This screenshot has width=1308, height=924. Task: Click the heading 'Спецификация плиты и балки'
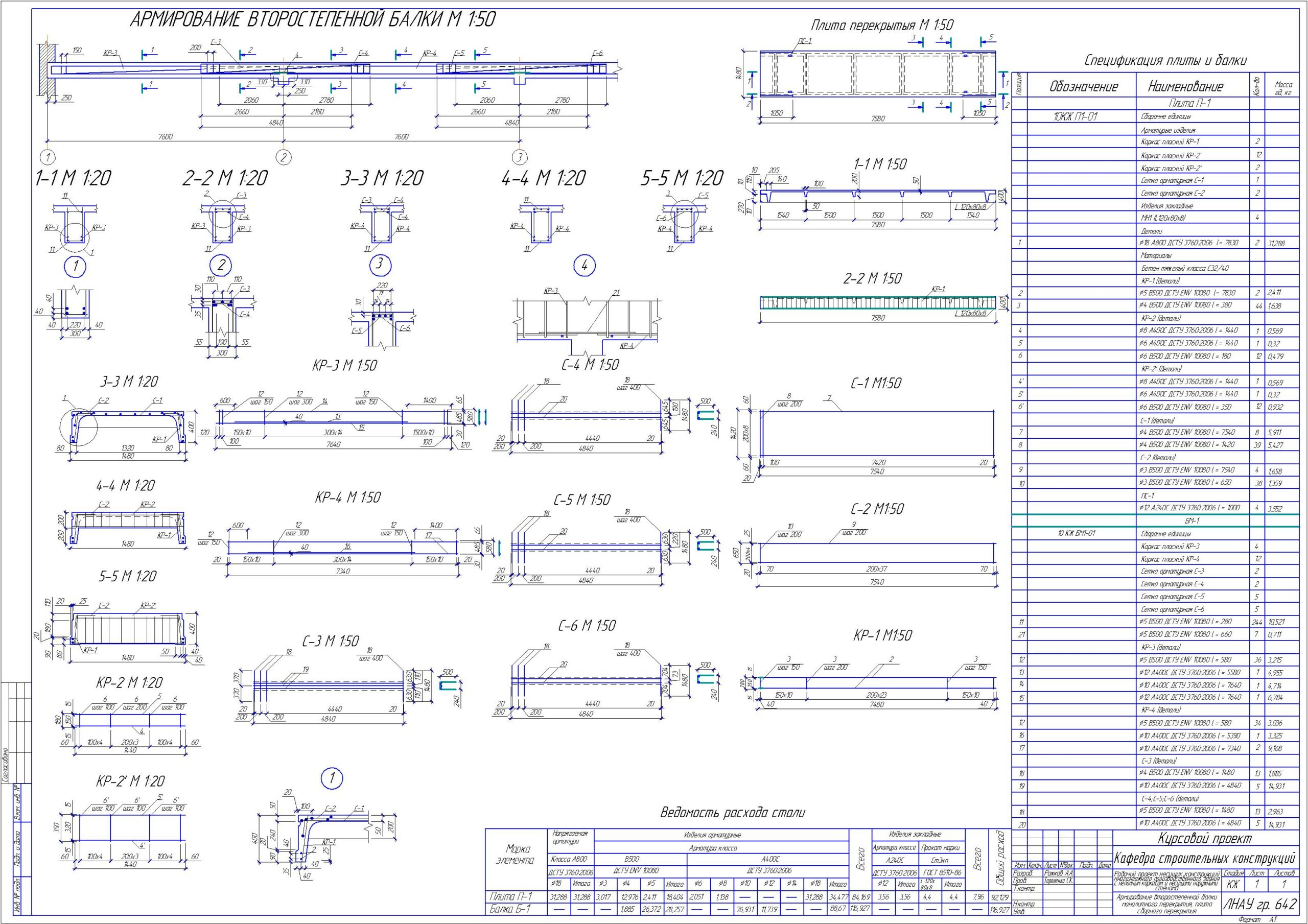click(x=1165, y=60)
